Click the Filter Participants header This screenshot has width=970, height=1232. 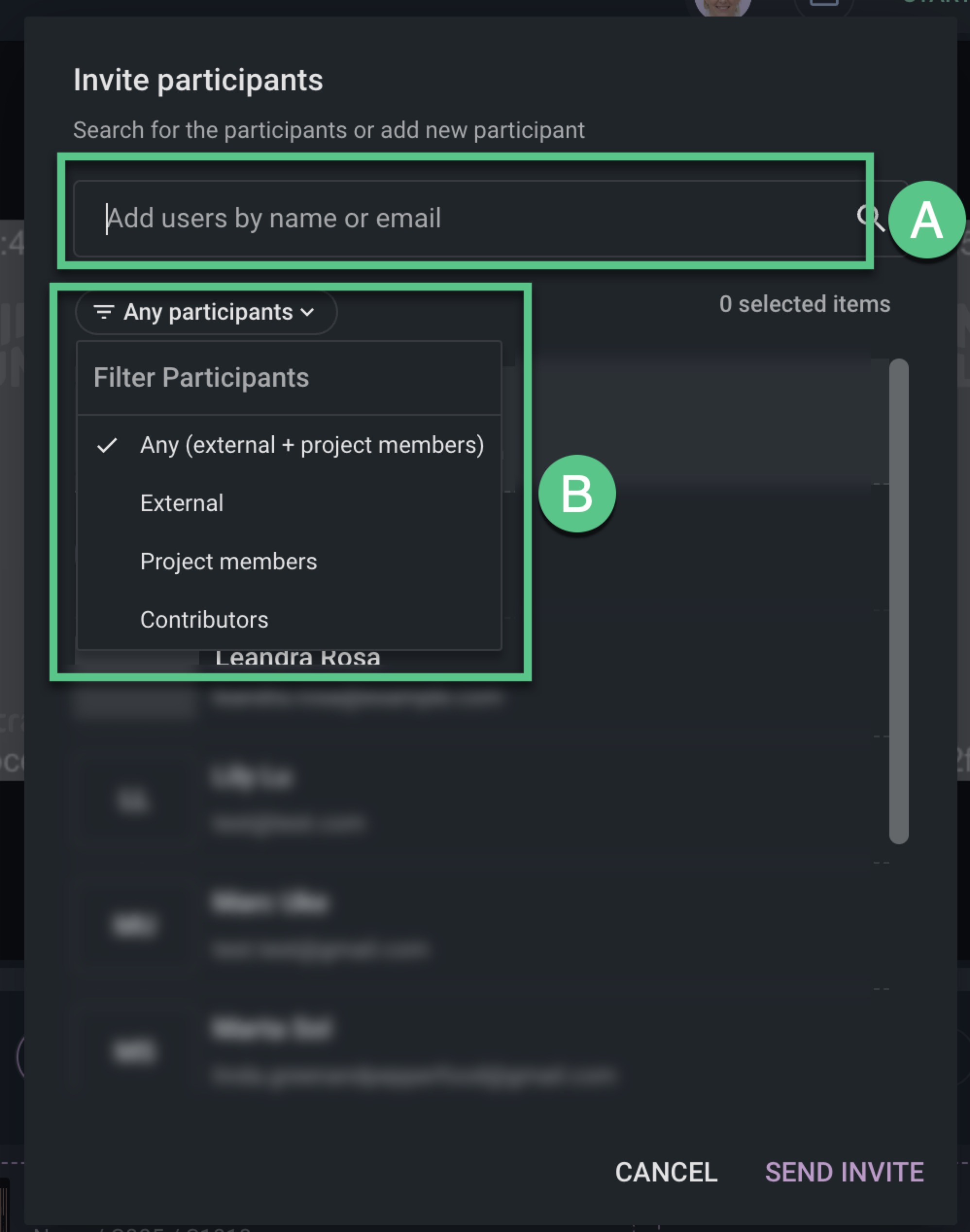202,377
